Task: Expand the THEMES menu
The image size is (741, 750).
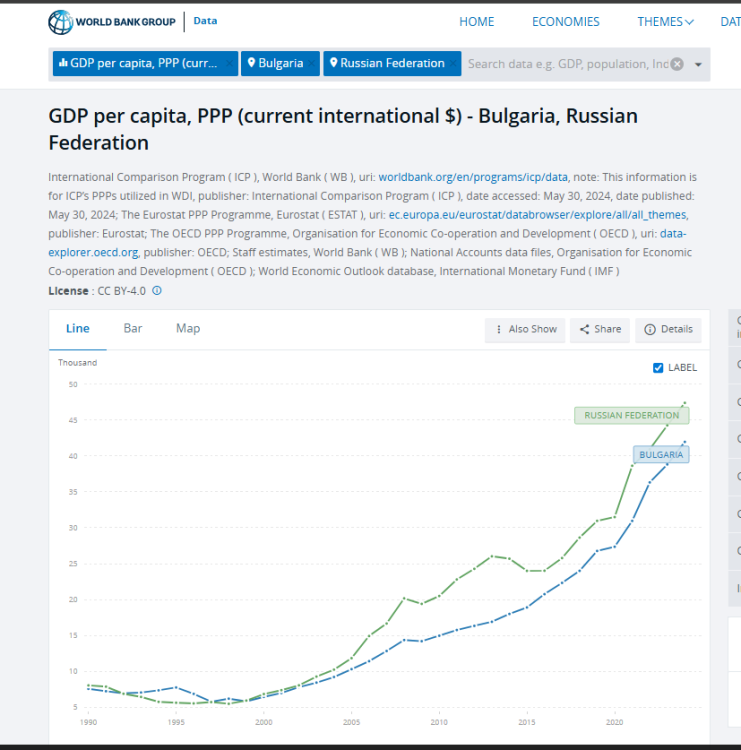Action: tap(665, 22)
